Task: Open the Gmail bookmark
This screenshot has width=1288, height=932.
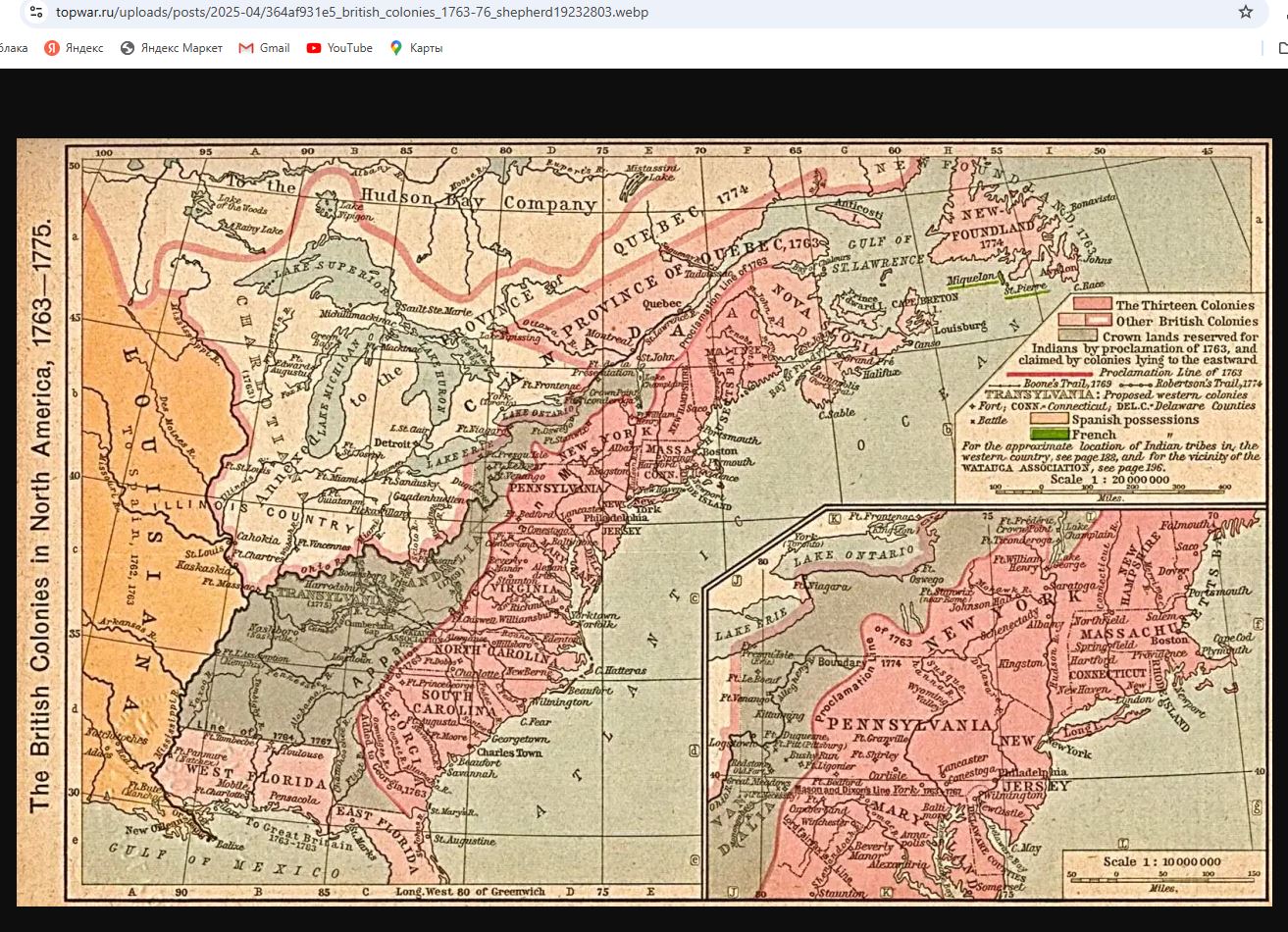Action: 265,48
